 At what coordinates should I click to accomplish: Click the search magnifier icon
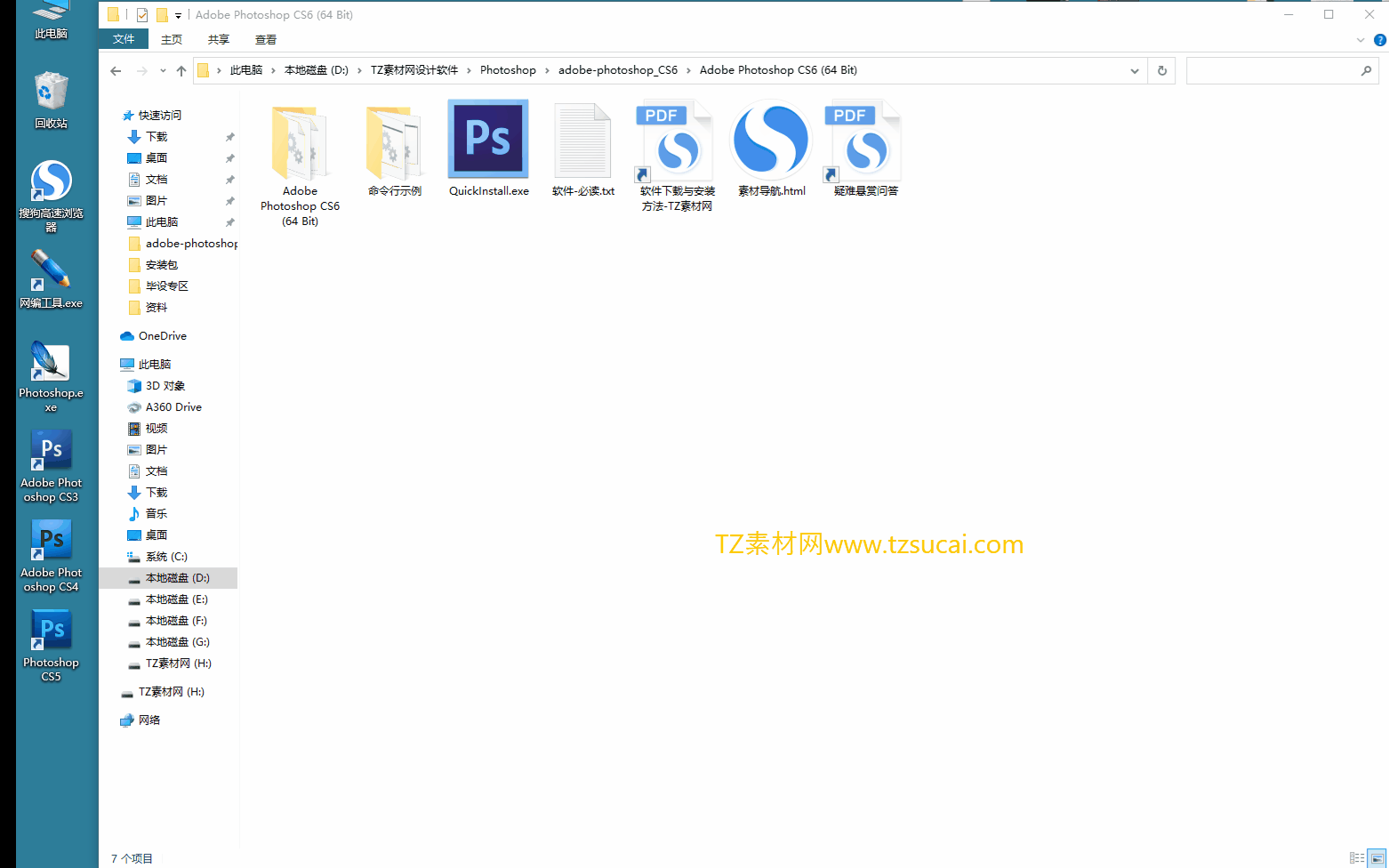(1367, 70)
